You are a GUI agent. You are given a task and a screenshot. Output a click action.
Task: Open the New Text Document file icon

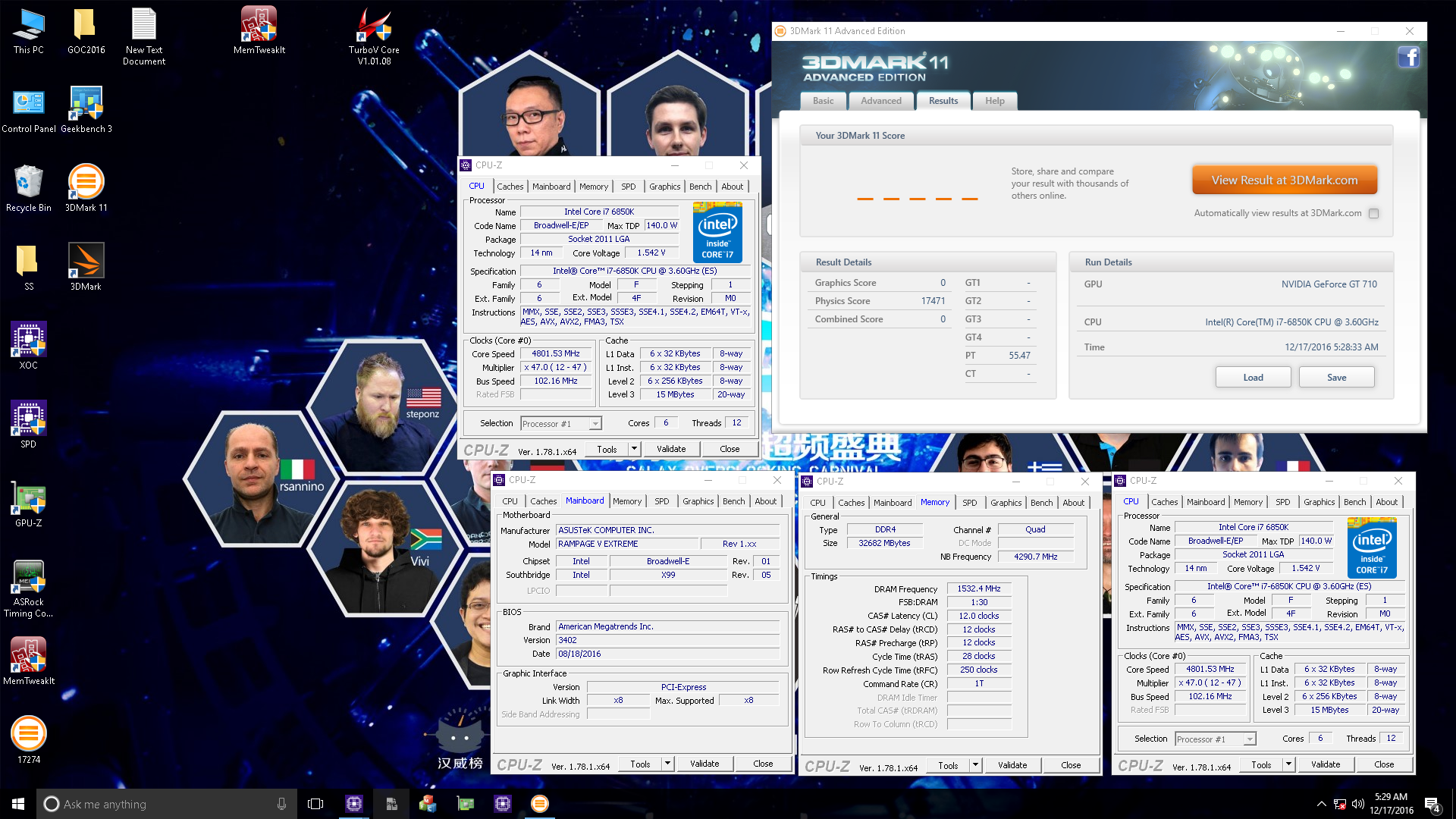tap(144, 36)
